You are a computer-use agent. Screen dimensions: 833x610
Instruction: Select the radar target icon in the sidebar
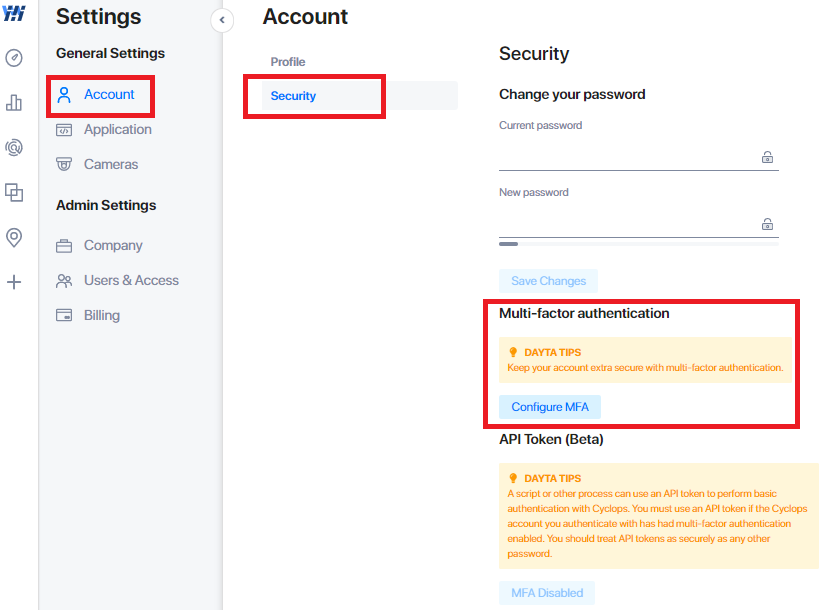click(x=14, y=147)
